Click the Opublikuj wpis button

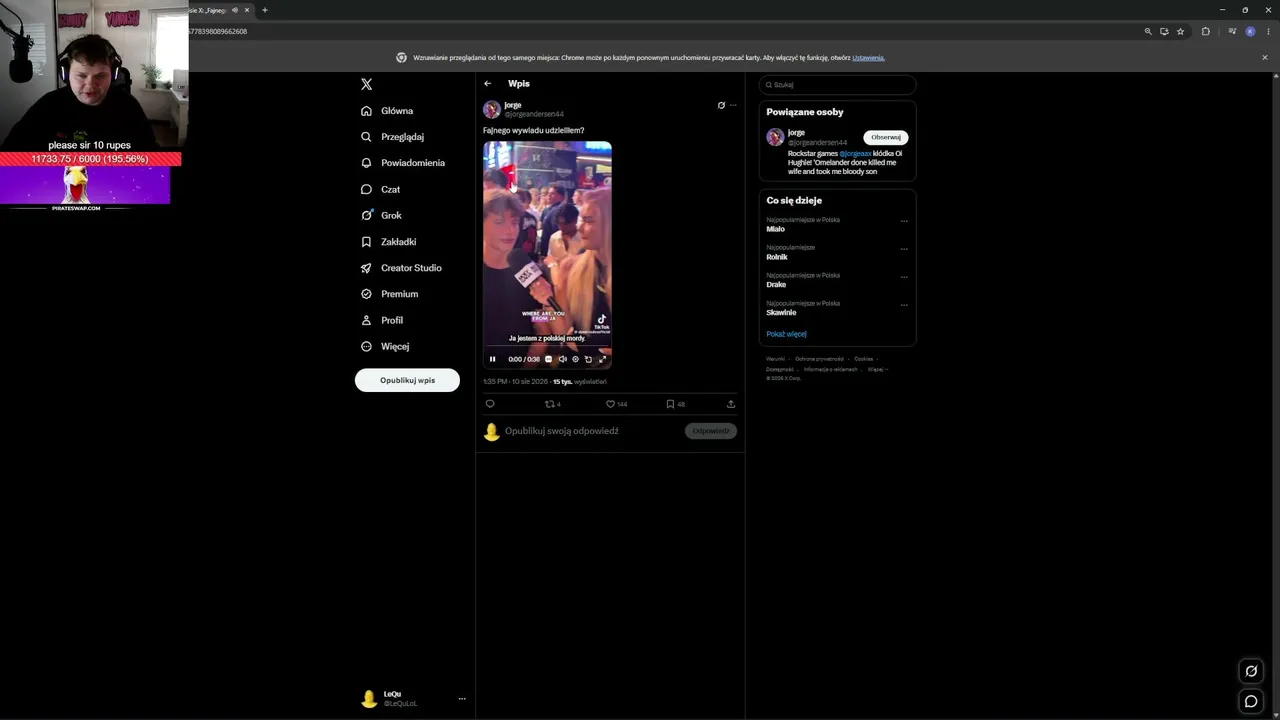407,380
